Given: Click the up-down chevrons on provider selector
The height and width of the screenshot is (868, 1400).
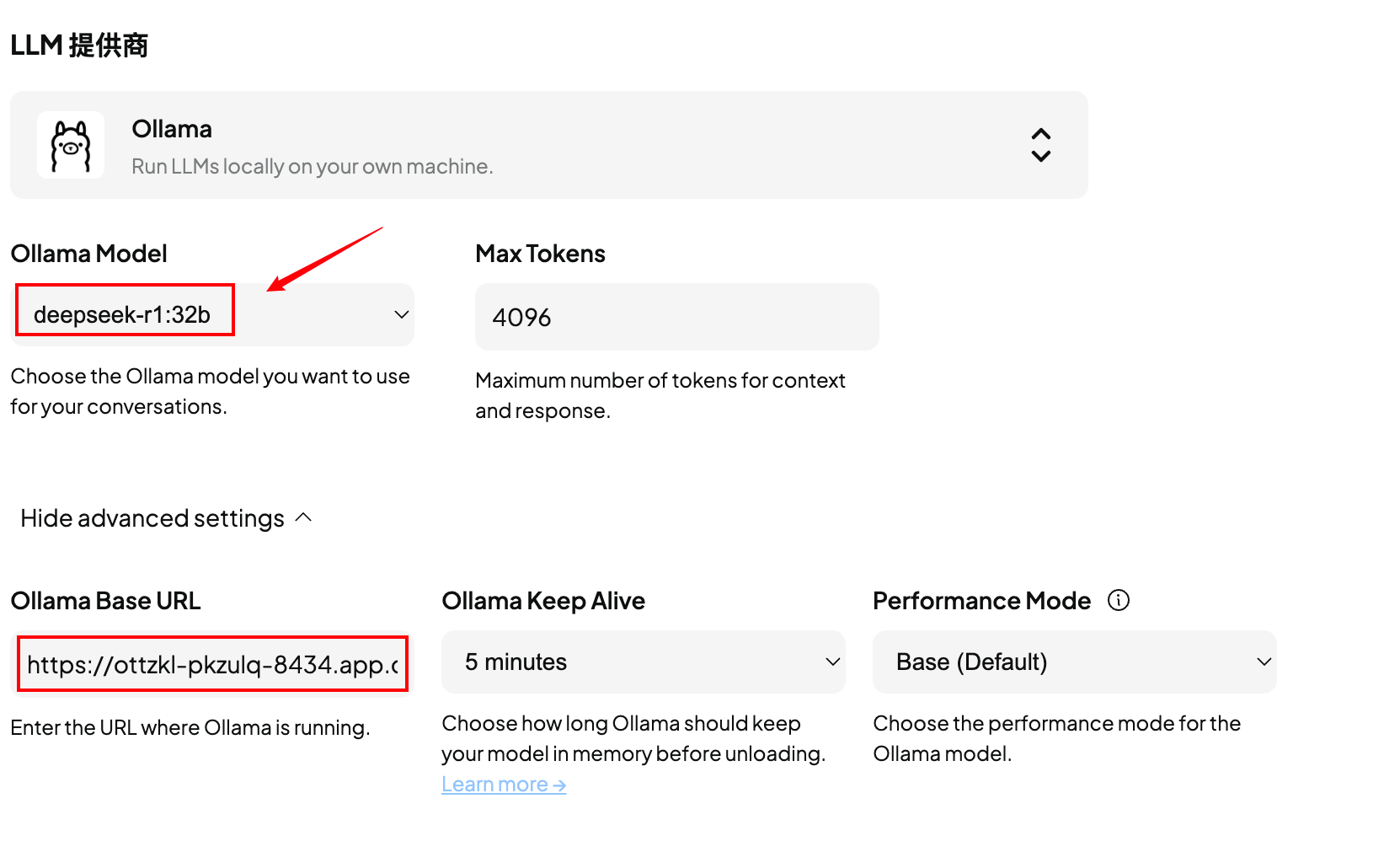Looking at the screenshot, I should coord(1040,146).
